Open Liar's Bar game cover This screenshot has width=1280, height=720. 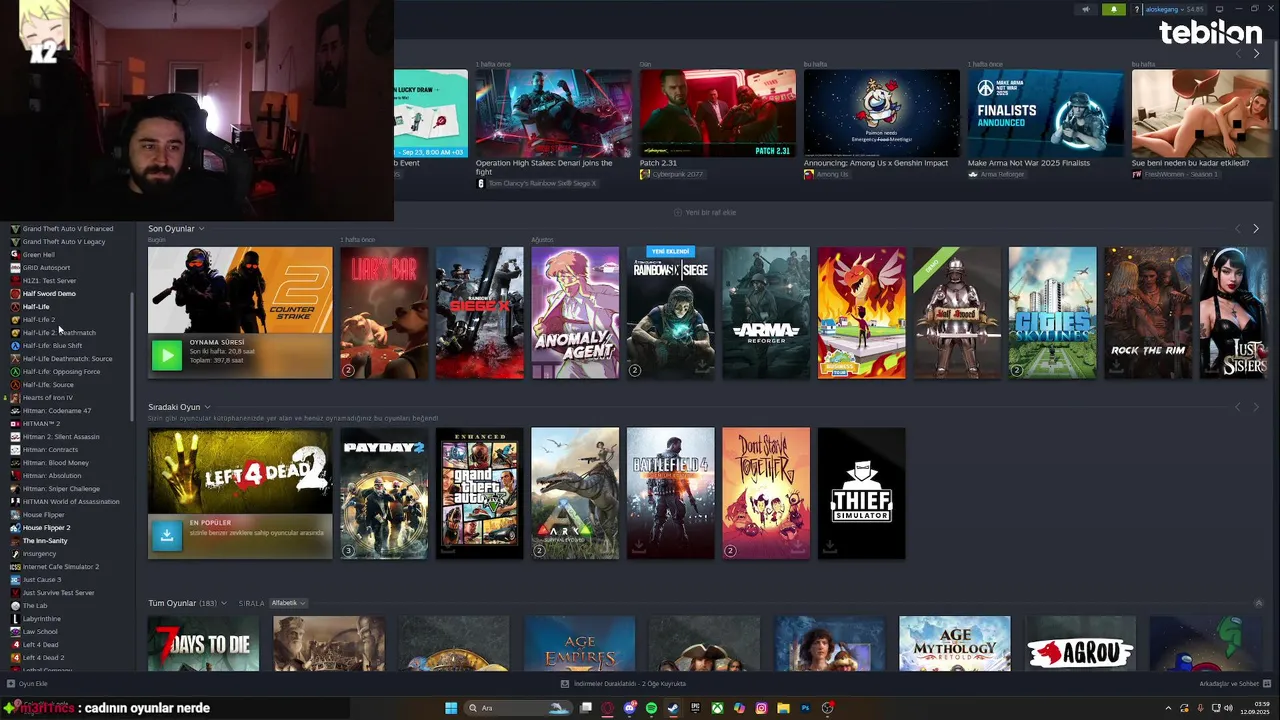(x=384, y=313)
